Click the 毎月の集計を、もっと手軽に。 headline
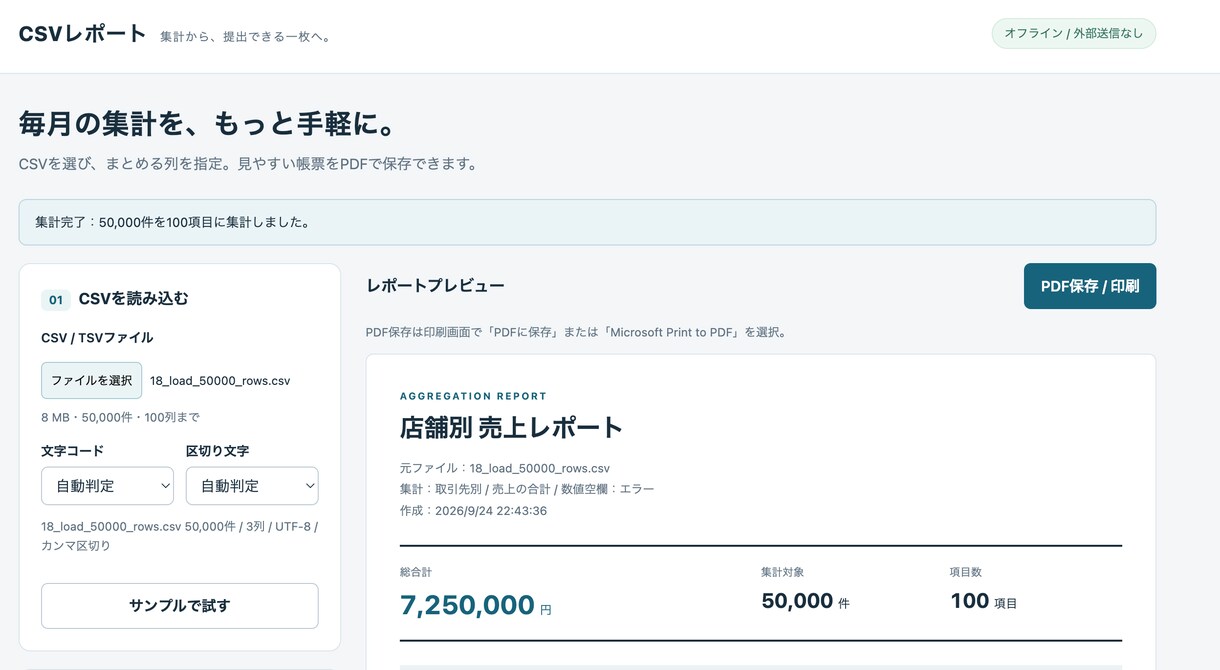The height and width of the screenshot is (670, 1220). [208, 124]
